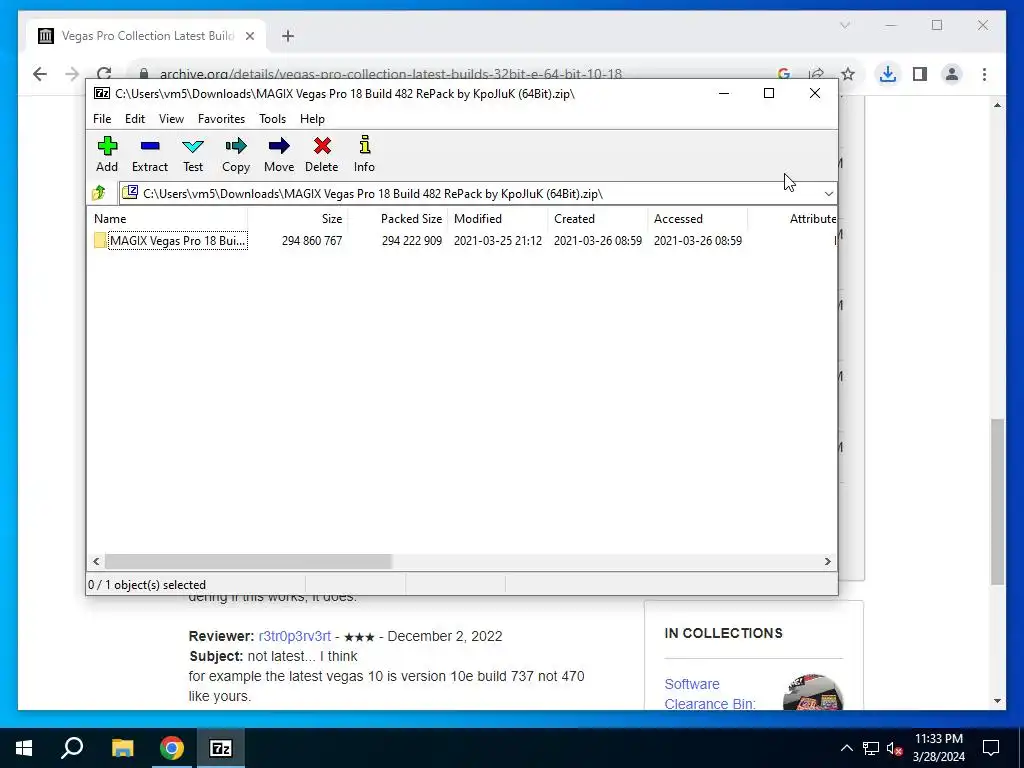Reload the archive.org page
Viewport: 1024px width, 768px height.
point(104,74)
